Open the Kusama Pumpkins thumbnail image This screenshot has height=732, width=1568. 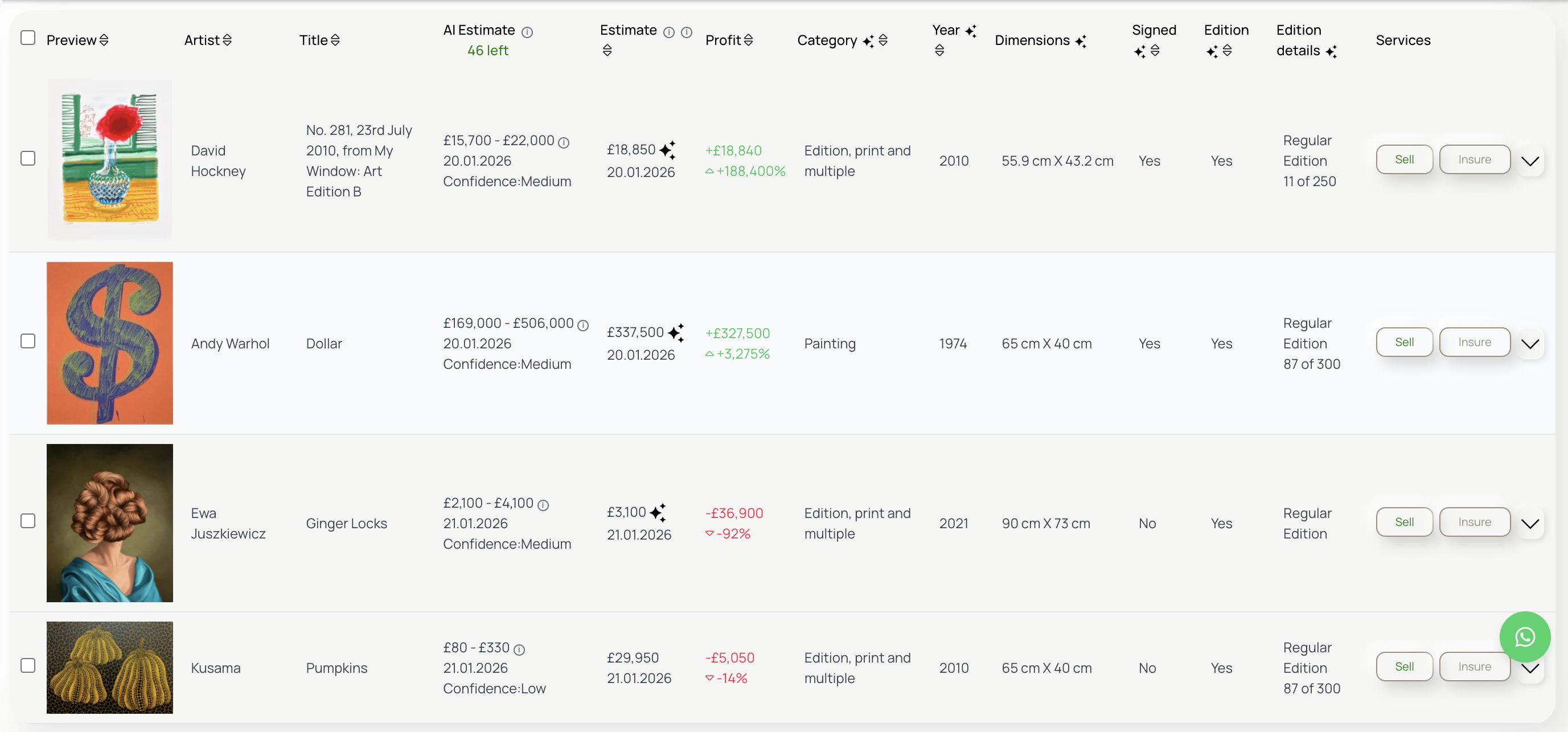pos(109,667)
